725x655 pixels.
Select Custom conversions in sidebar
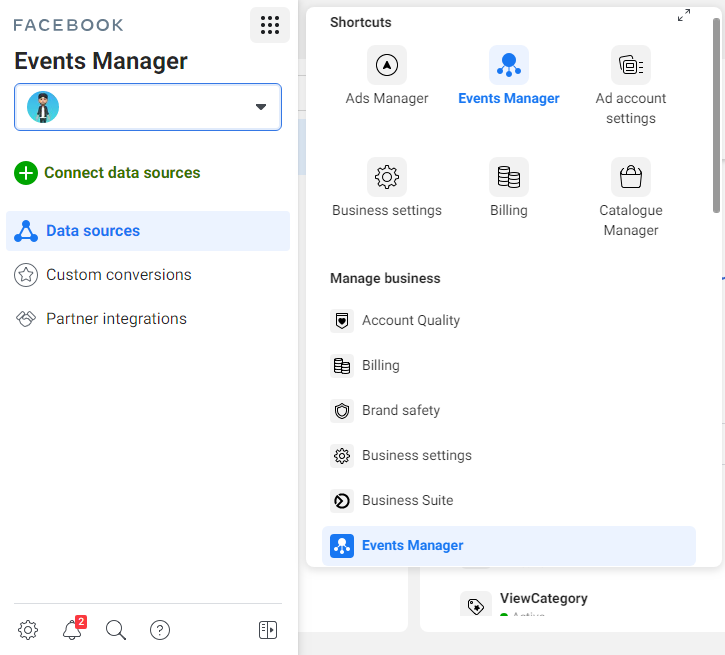[x=118, y=275]
